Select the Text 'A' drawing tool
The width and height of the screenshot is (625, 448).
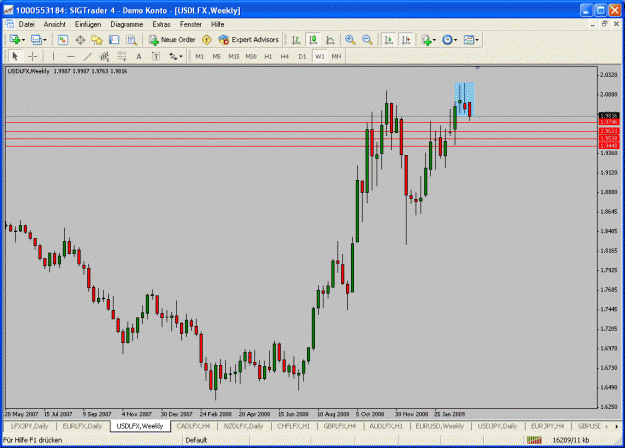coord(139,57)
